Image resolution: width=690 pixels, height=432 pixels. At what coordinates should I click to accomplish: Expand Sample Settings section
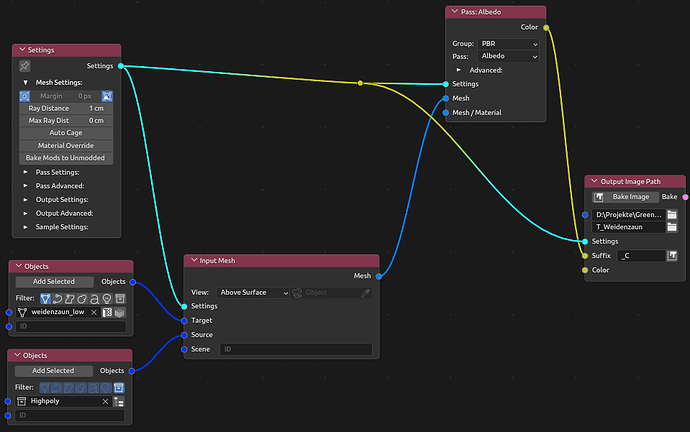point(26,227)
